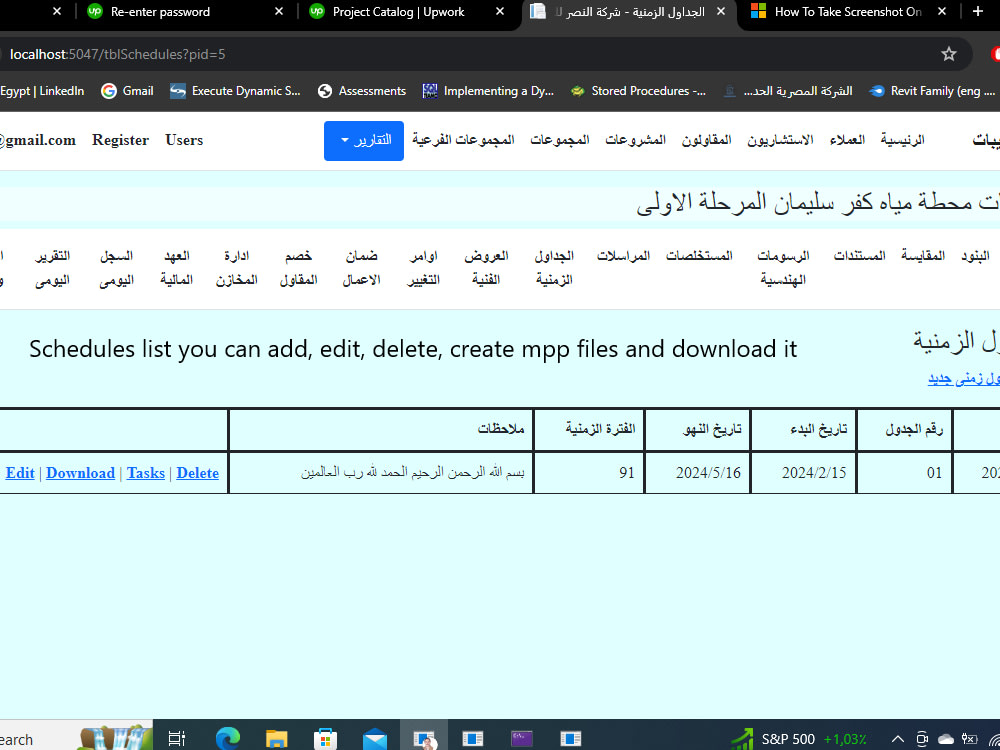
Task: Open the المستخلصات project section
Action: (699, 256)
